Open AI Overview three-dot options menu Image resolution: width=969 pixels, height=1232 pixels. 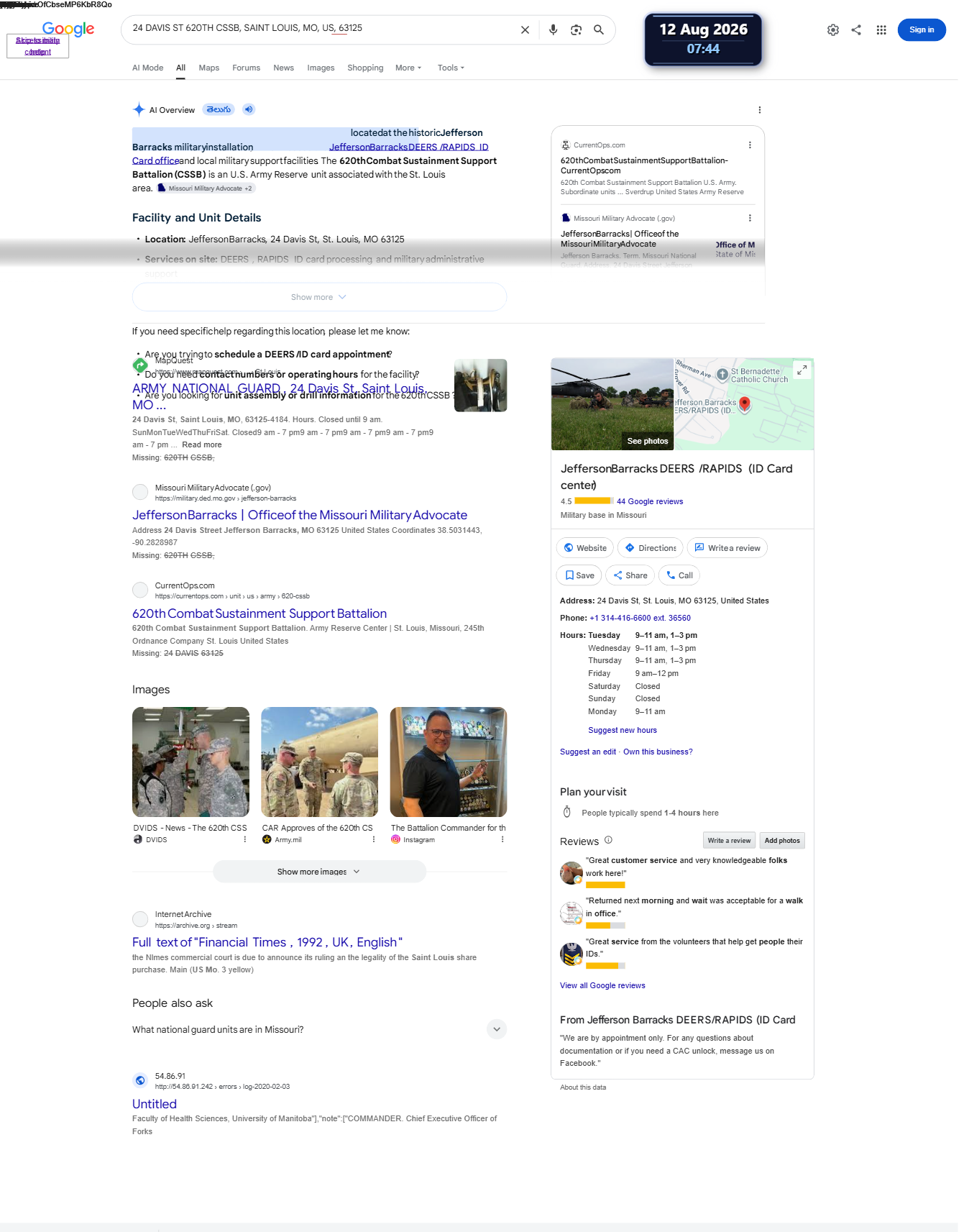click(x=759, y=110)
